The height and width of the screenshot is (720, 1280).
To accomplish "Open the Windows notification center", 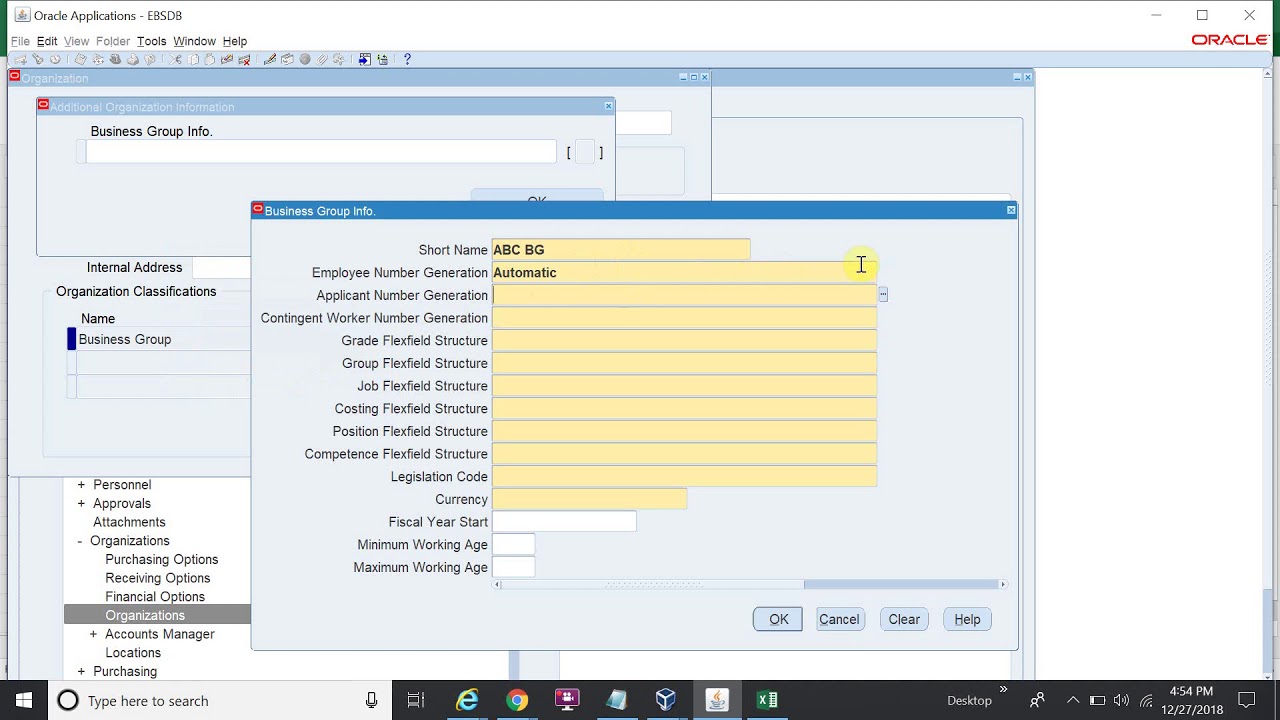I will [1246, 700].
